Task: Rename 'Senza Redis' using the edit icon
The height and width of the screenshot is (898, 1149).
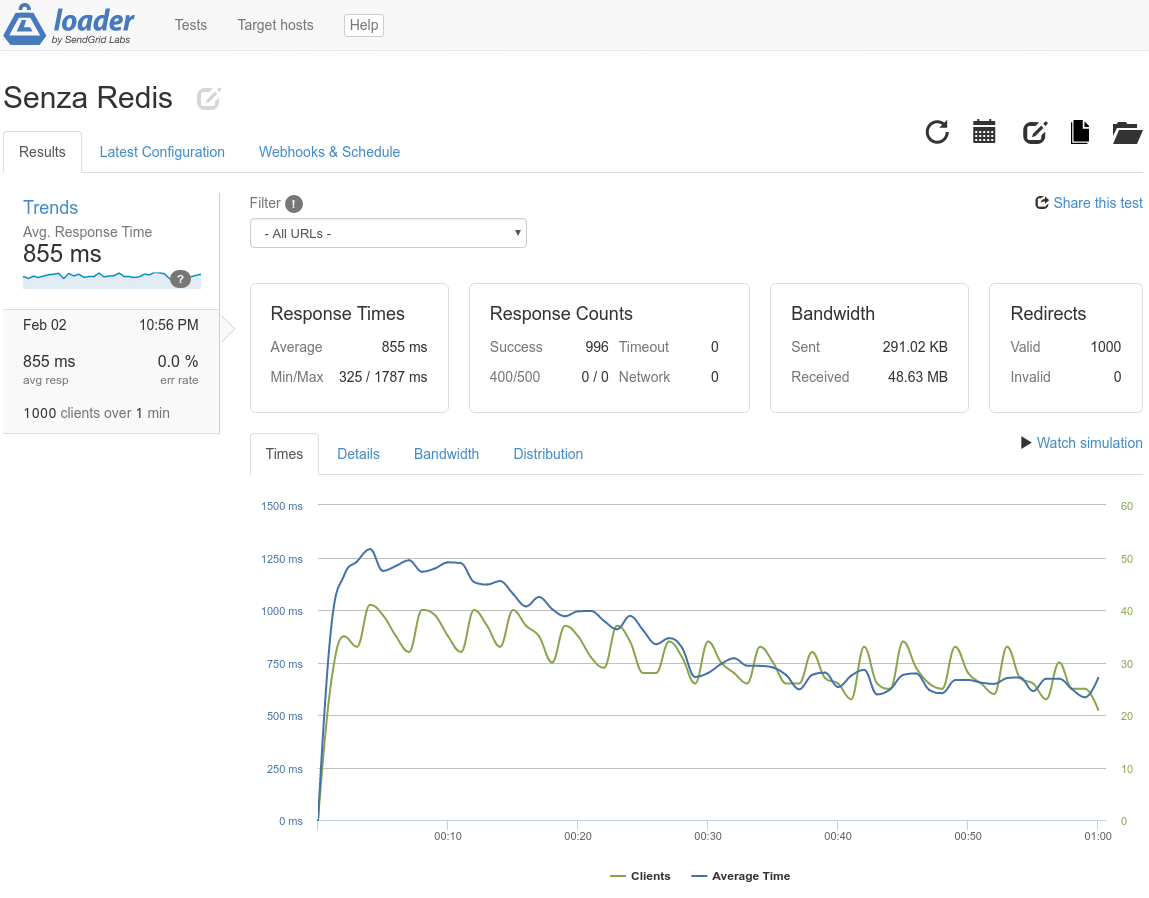Action: [x=208, y=98]
